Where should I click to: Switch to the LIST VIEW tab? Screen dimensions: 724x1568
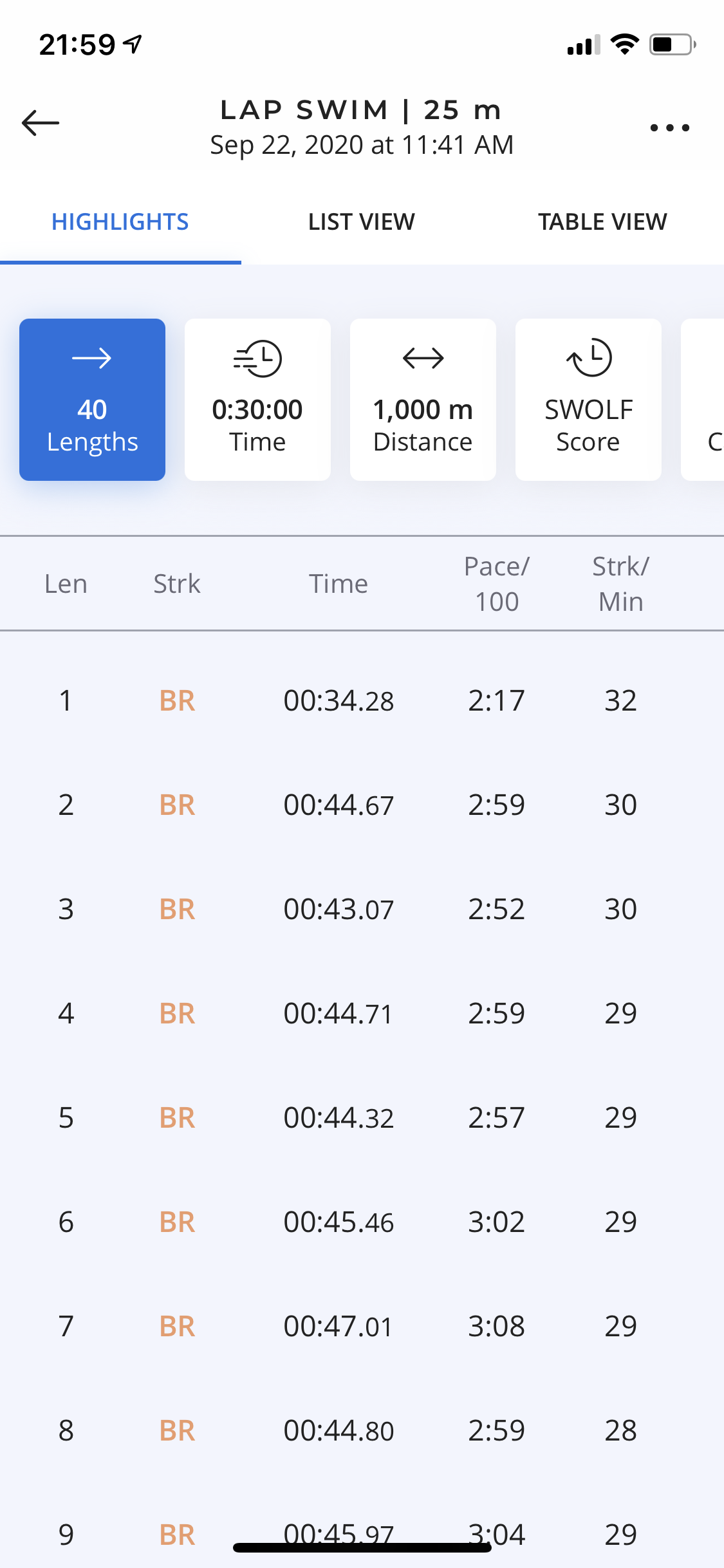(361, 222)
